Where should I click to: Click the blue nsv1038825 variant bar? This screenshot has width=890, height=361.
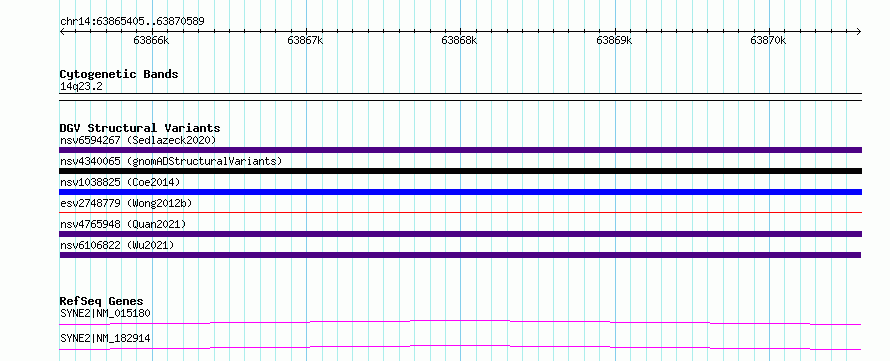460,192
